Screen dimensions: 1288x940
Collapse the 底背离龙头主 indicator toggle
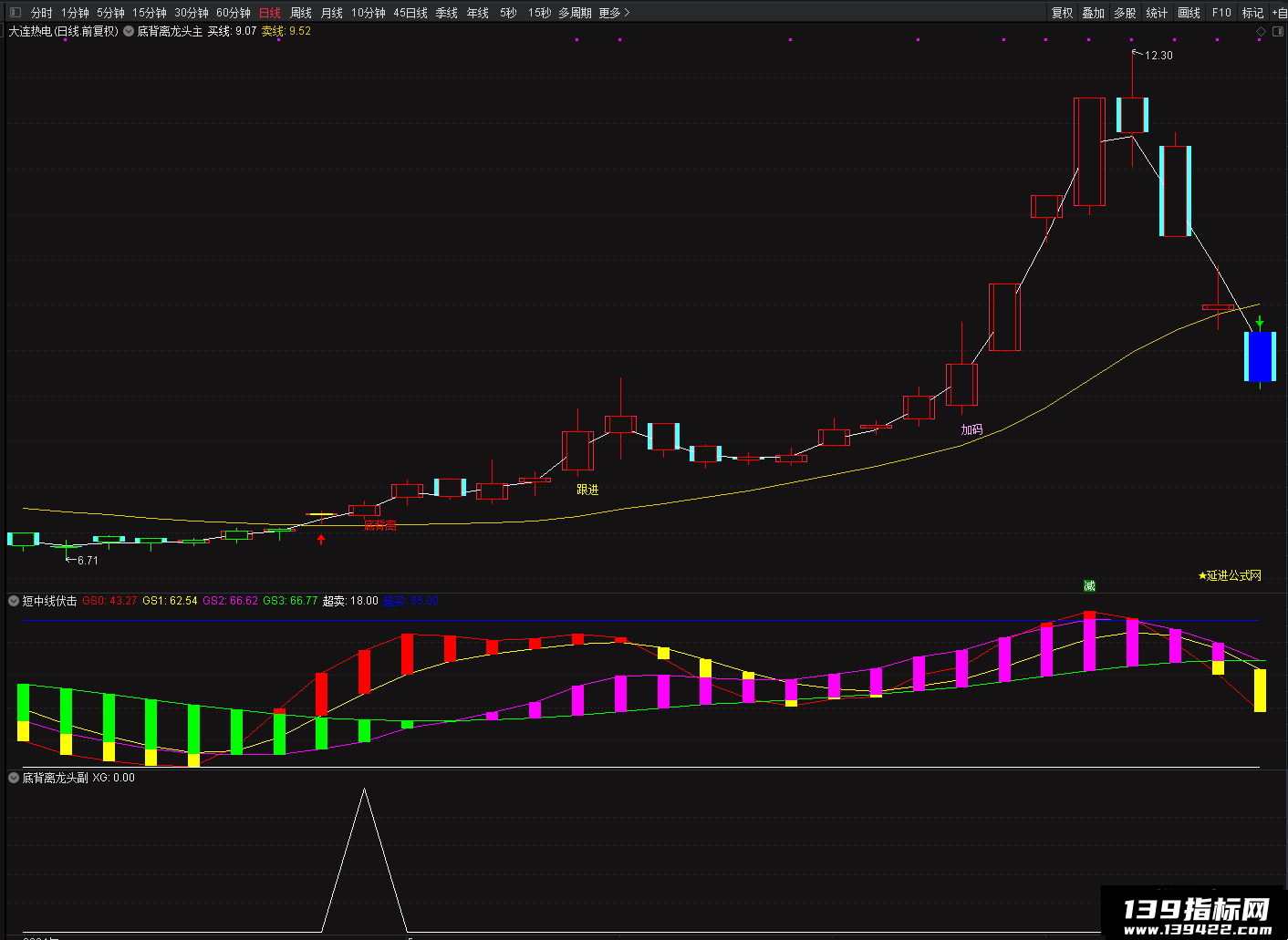click(x=129, y=31)
